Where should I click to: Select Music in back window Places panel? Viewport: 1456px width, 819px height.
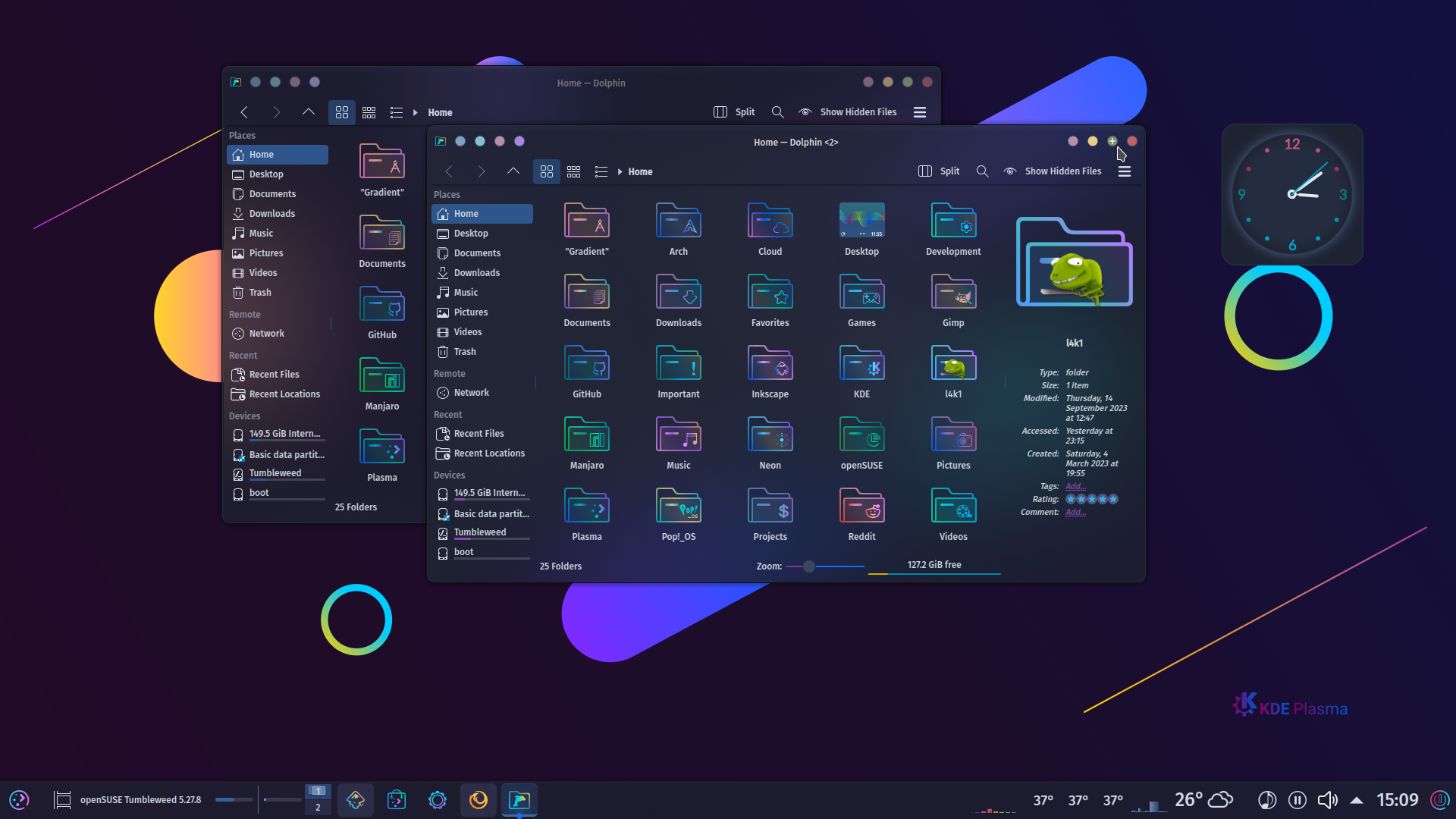click(278, 234)
